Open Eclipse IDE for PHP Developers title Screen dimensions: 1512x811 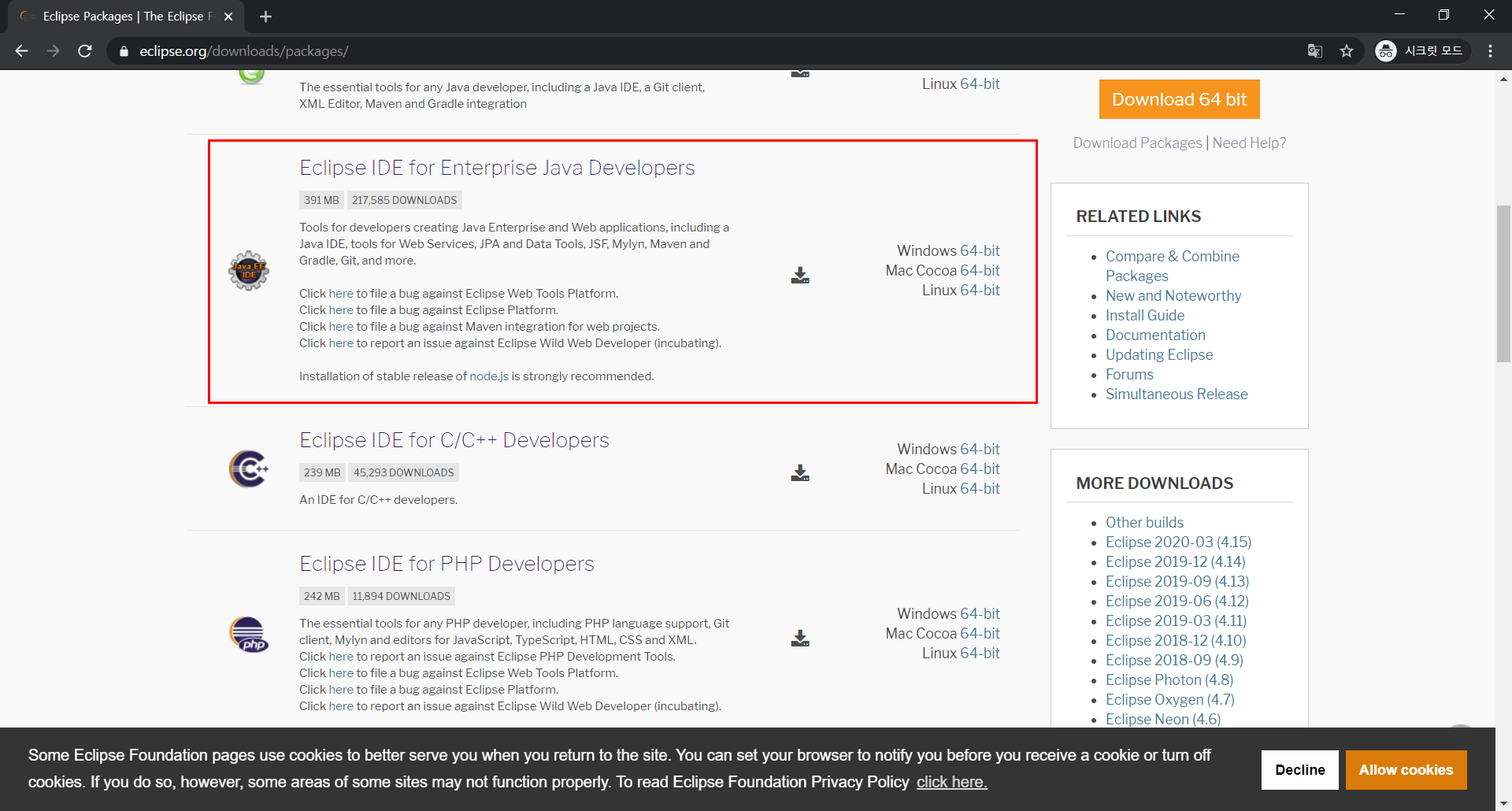[447, 564]
